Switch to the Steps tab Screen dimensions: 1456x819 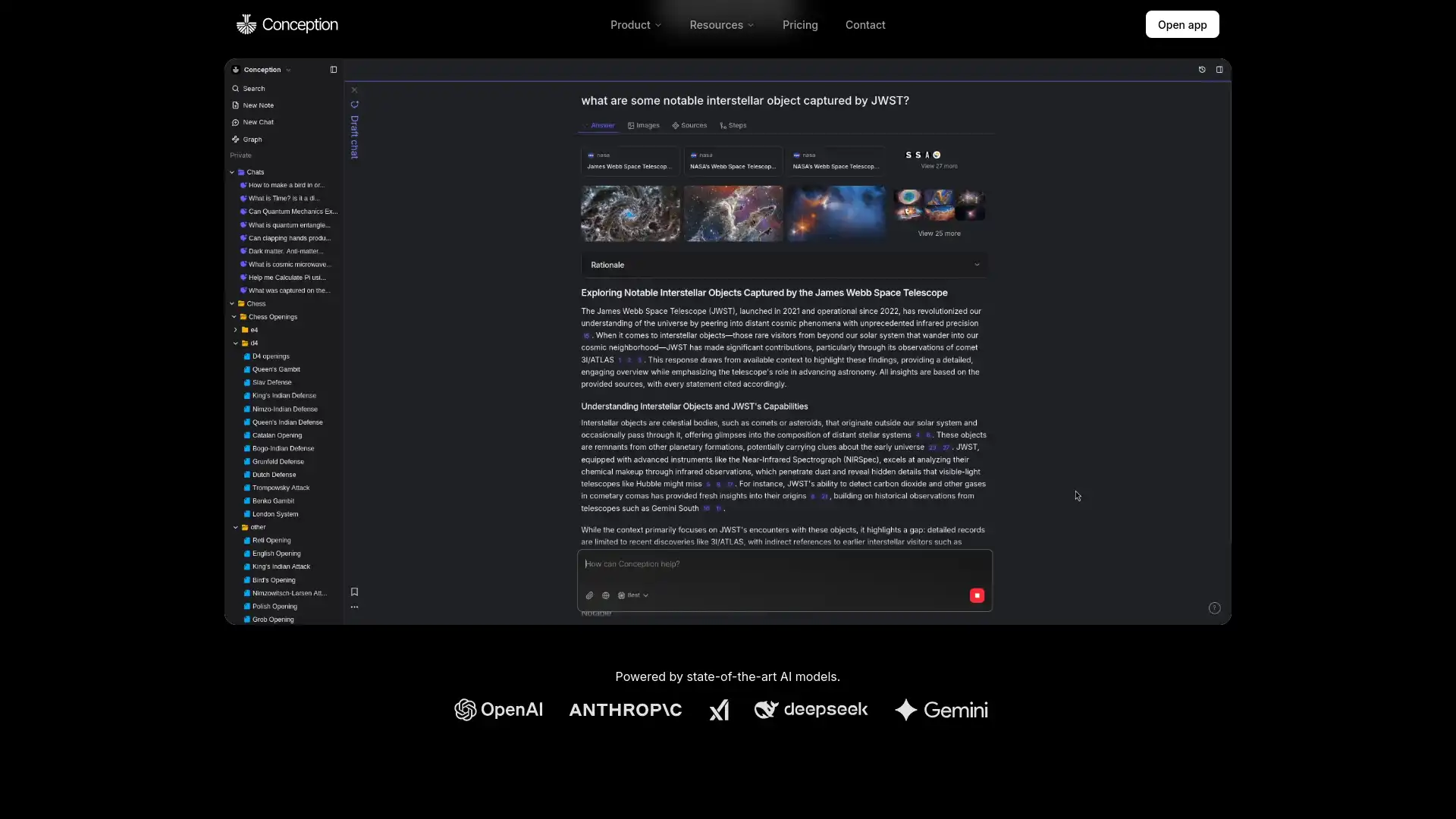click(733, 126)
